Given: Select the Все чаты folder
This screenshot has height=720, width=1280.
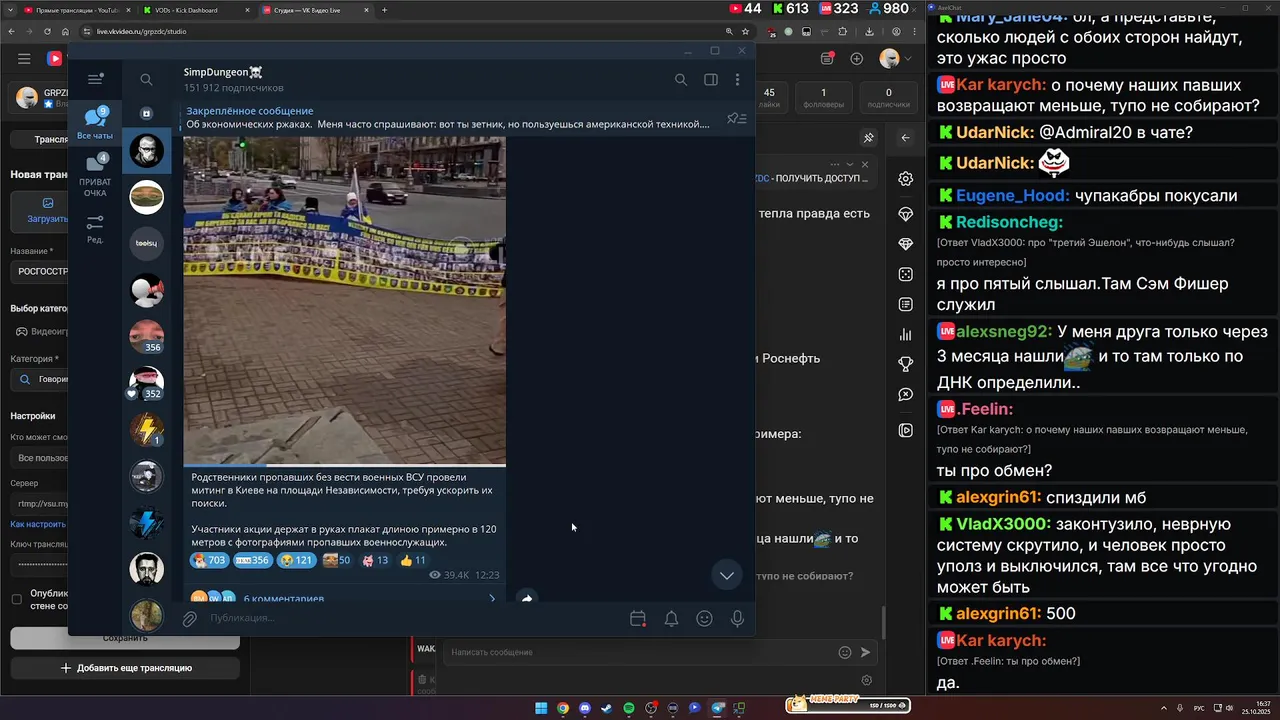Looking at the screenshot, I should pyautogui.click(x=95, y=123).
